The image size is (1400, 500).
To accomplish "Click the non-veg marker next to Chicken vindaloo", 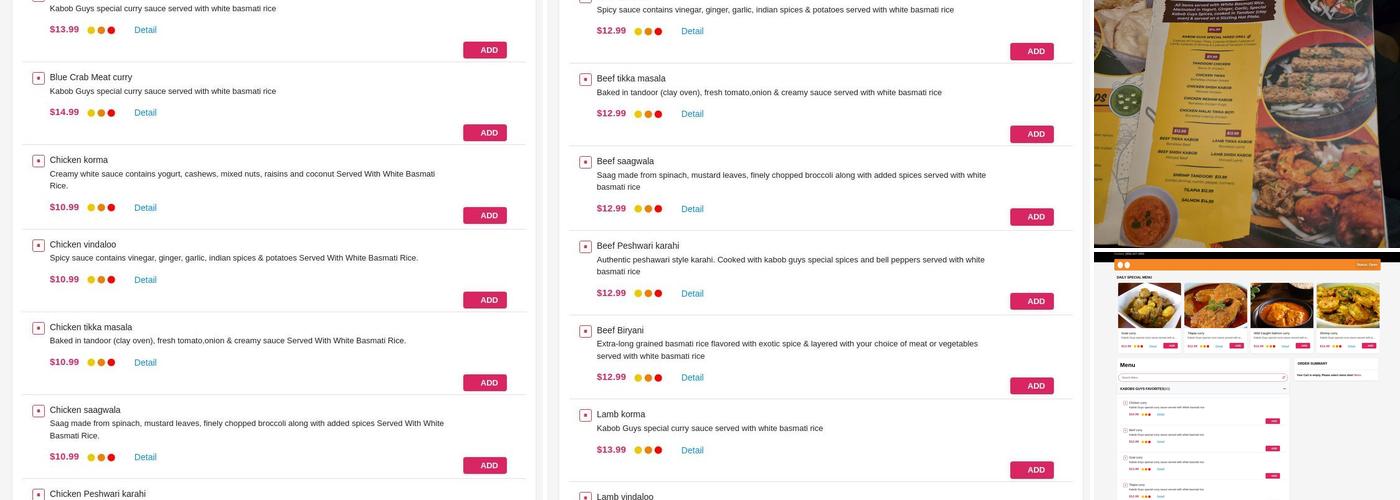I will (x=38, y=245).
